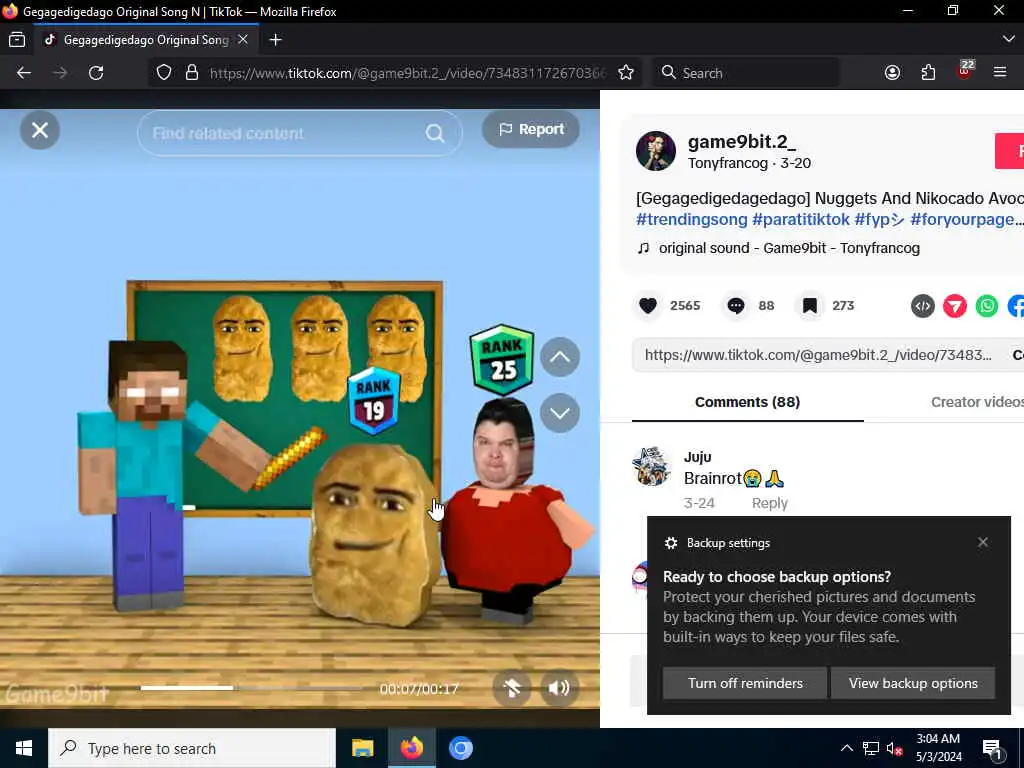The height and width of the screenshot is (768, 1024).
Task: Report this video
Action: point(531,129)
